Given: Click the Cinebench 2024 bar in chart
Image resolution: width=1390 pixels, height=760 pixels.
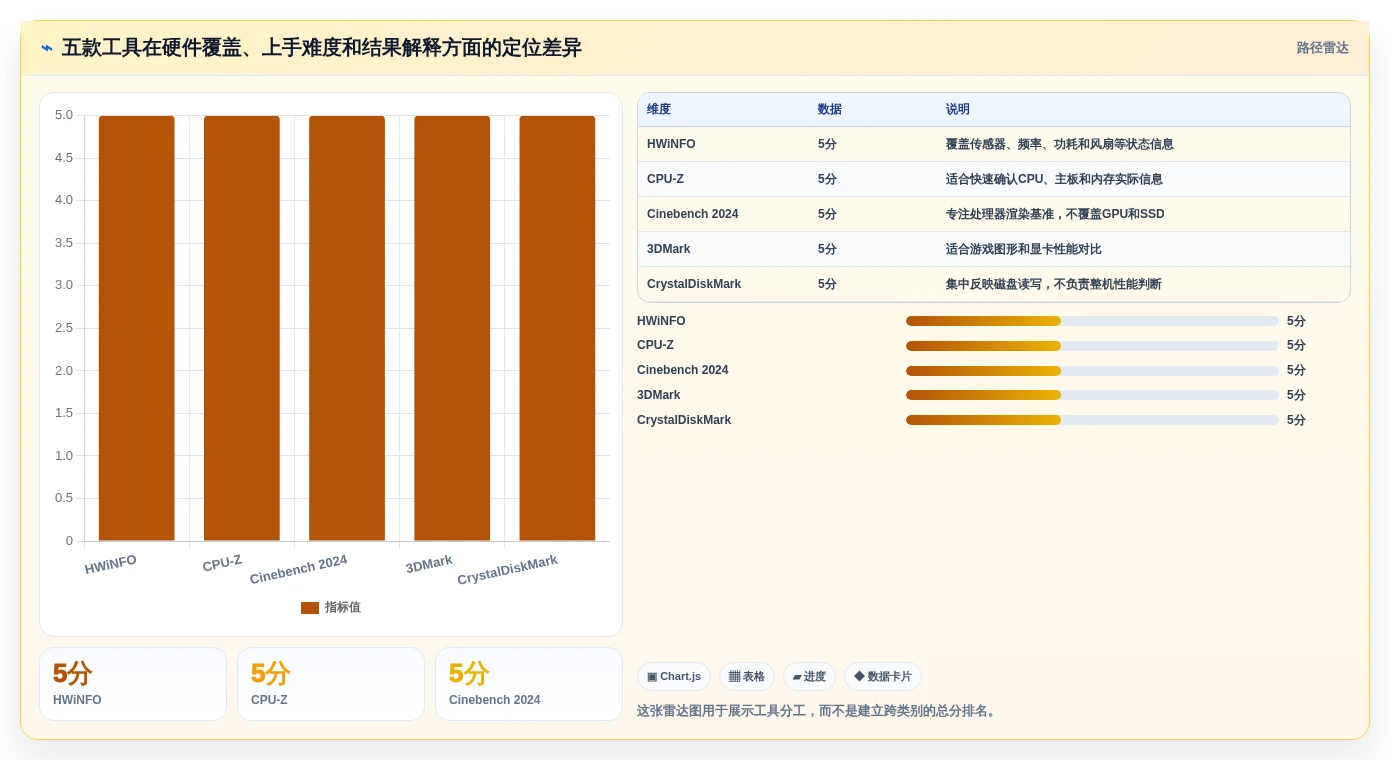Looking at the screenshot, I should (347, 328).
